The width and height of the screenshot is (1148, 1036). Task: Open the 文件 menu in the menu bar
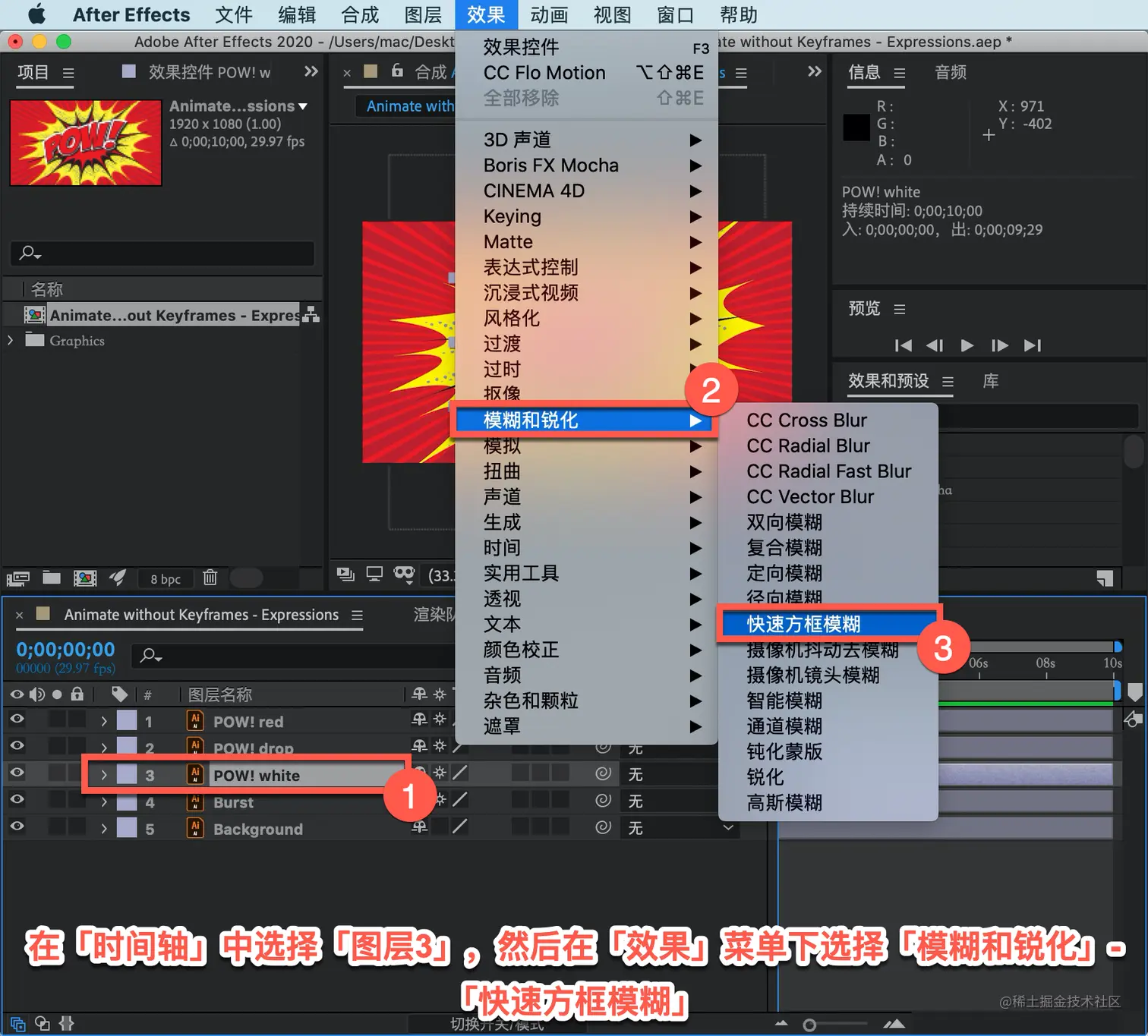[x=234, y=14]
